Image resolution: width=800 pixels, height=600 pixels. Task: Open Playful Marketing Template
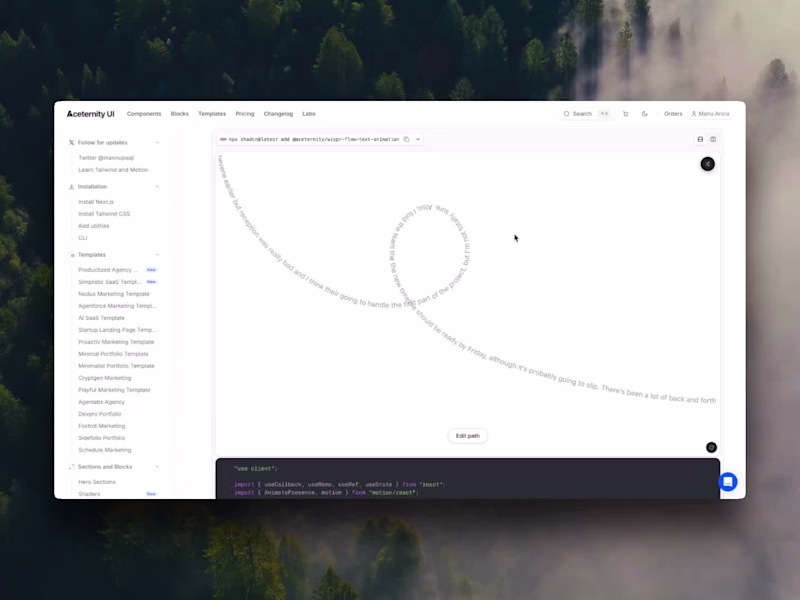click(114, 390)
